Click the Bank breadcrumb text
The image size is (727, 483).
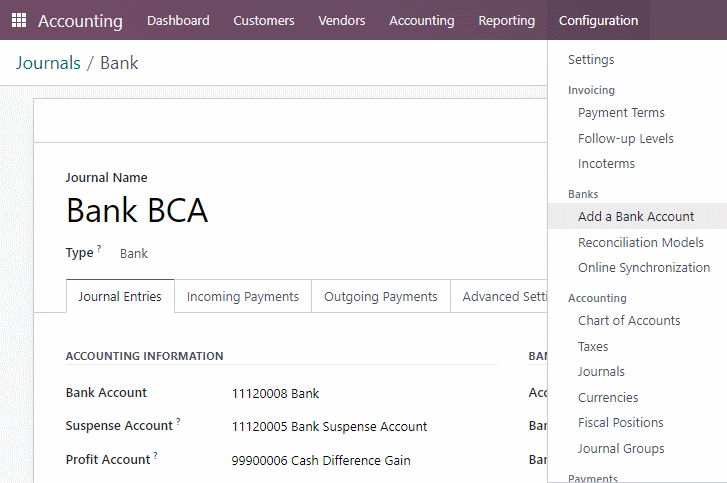pyautogui.click(x=119, y=63)
